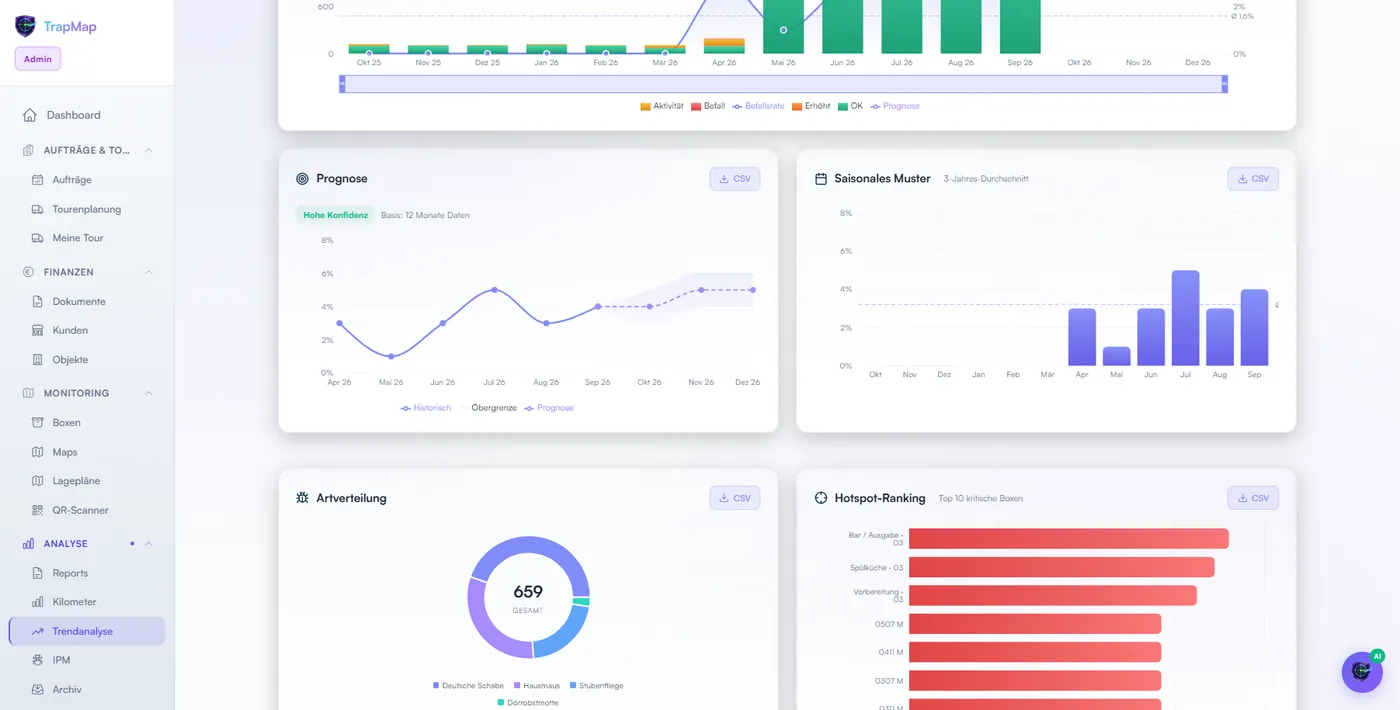
Task: Click the right handle of chart range slider
Action: [x=1224, y=84]
